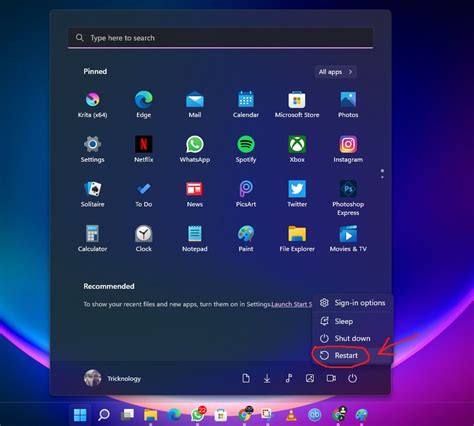Open the Videos folder shortcut

(x=331, y=378)
